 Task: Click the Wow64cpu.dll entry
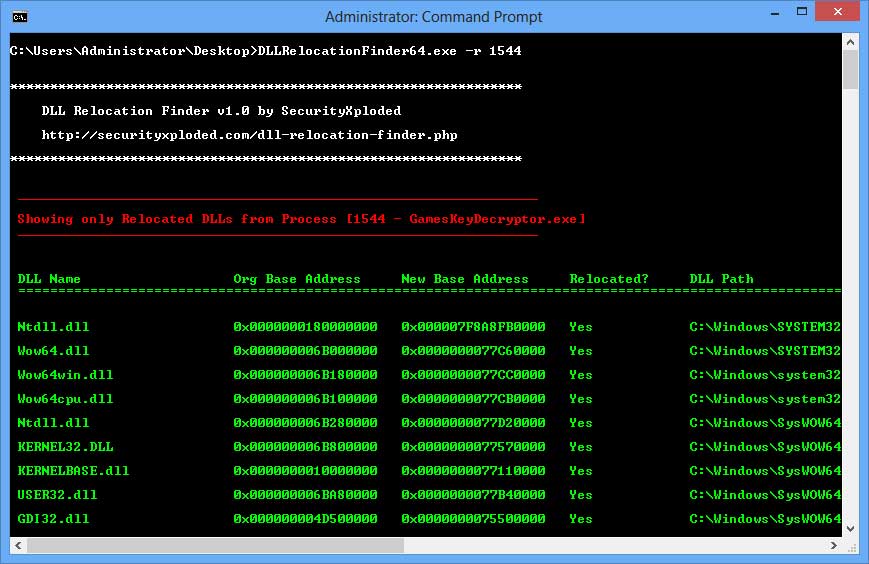(x=65, y=399)
